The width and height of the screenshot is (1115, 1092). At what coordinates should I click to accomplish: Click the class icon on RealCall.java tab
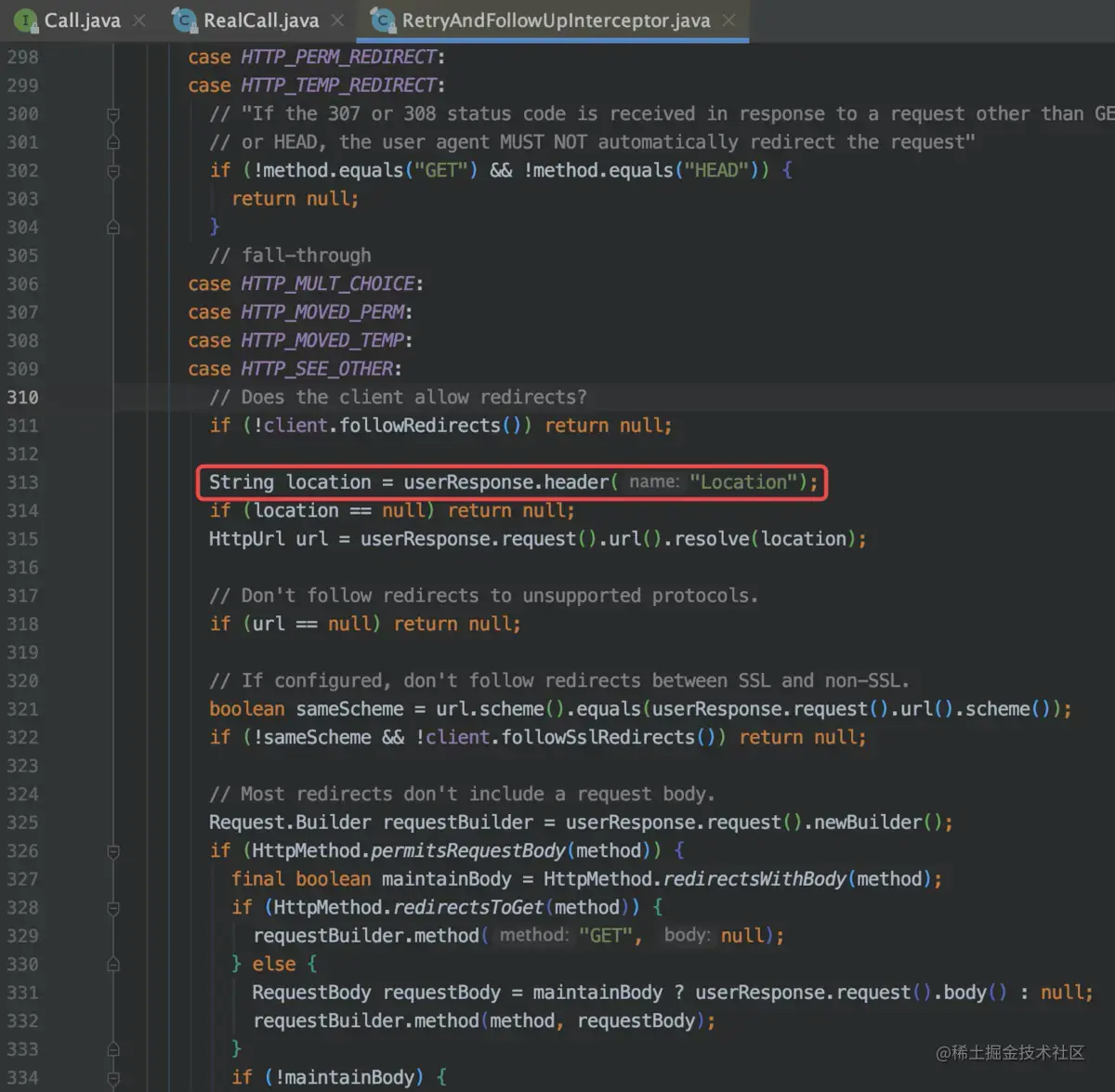(185, 20)
